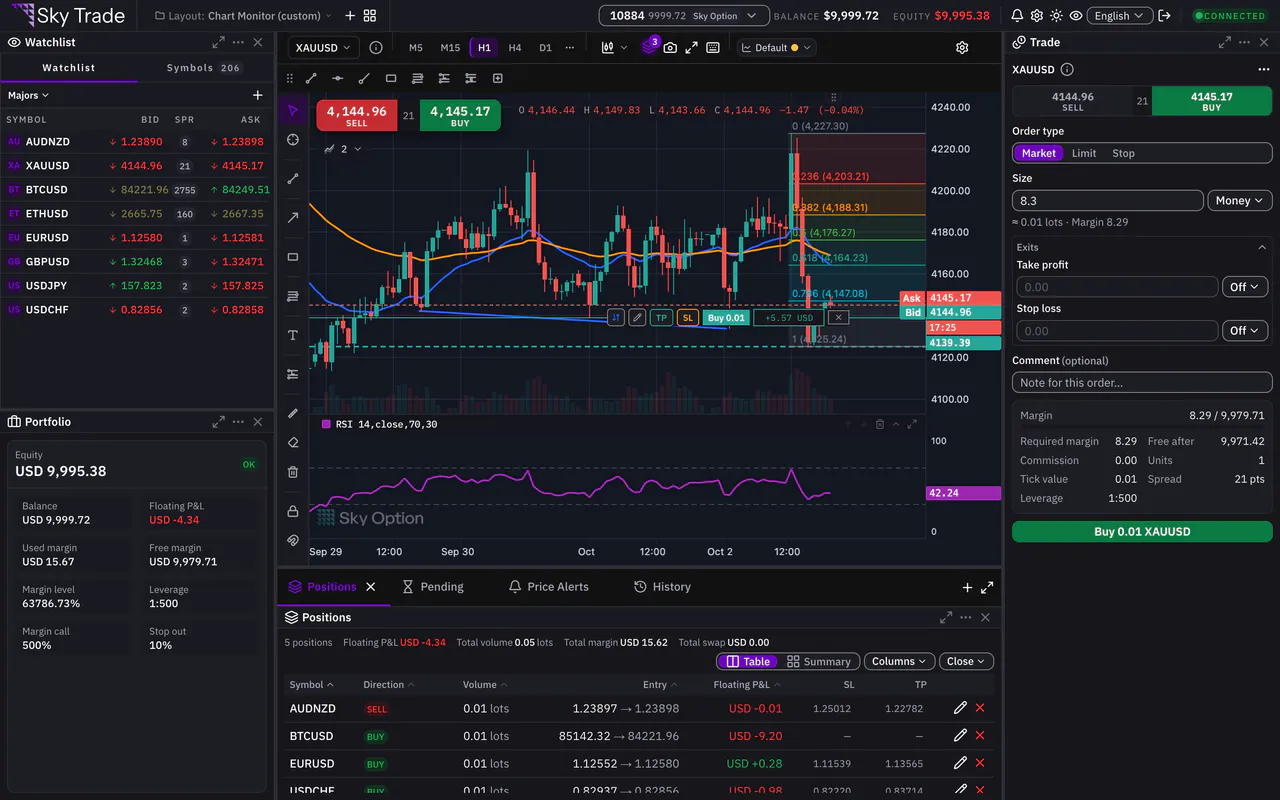
Task: Click the yellow dot on Default template
Action: 795,47
